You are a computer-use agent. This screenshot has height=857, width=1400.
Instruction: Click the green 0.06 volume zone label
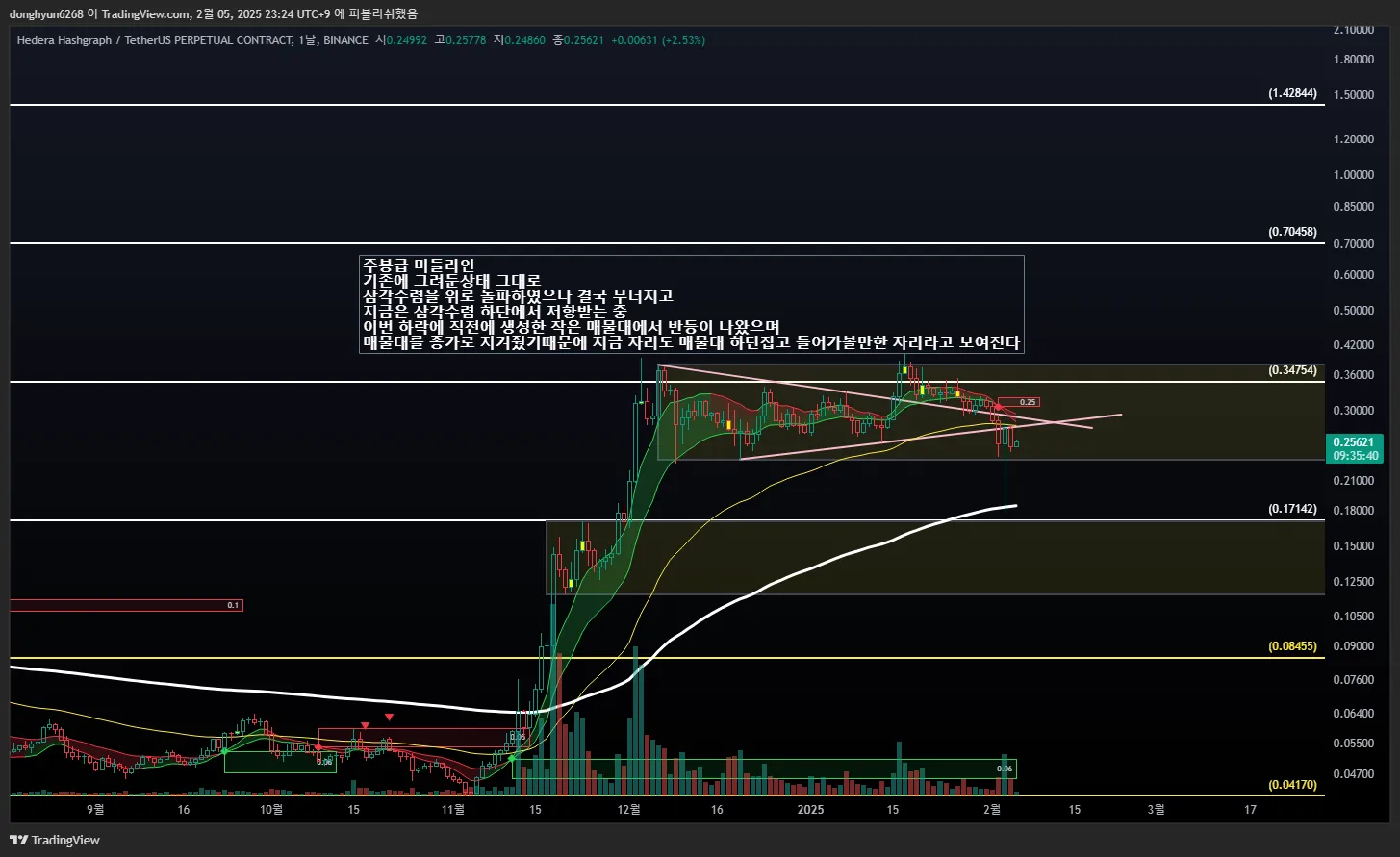click(x=1005, y=769)
